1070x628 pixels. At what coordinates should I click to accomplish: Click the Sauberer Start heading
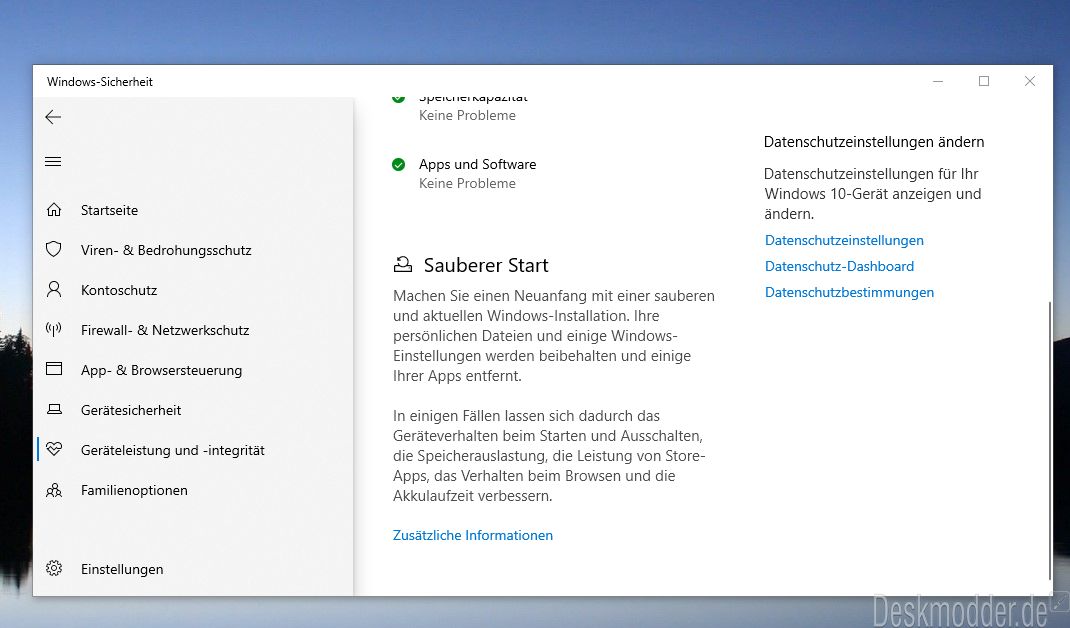[486, 265]
